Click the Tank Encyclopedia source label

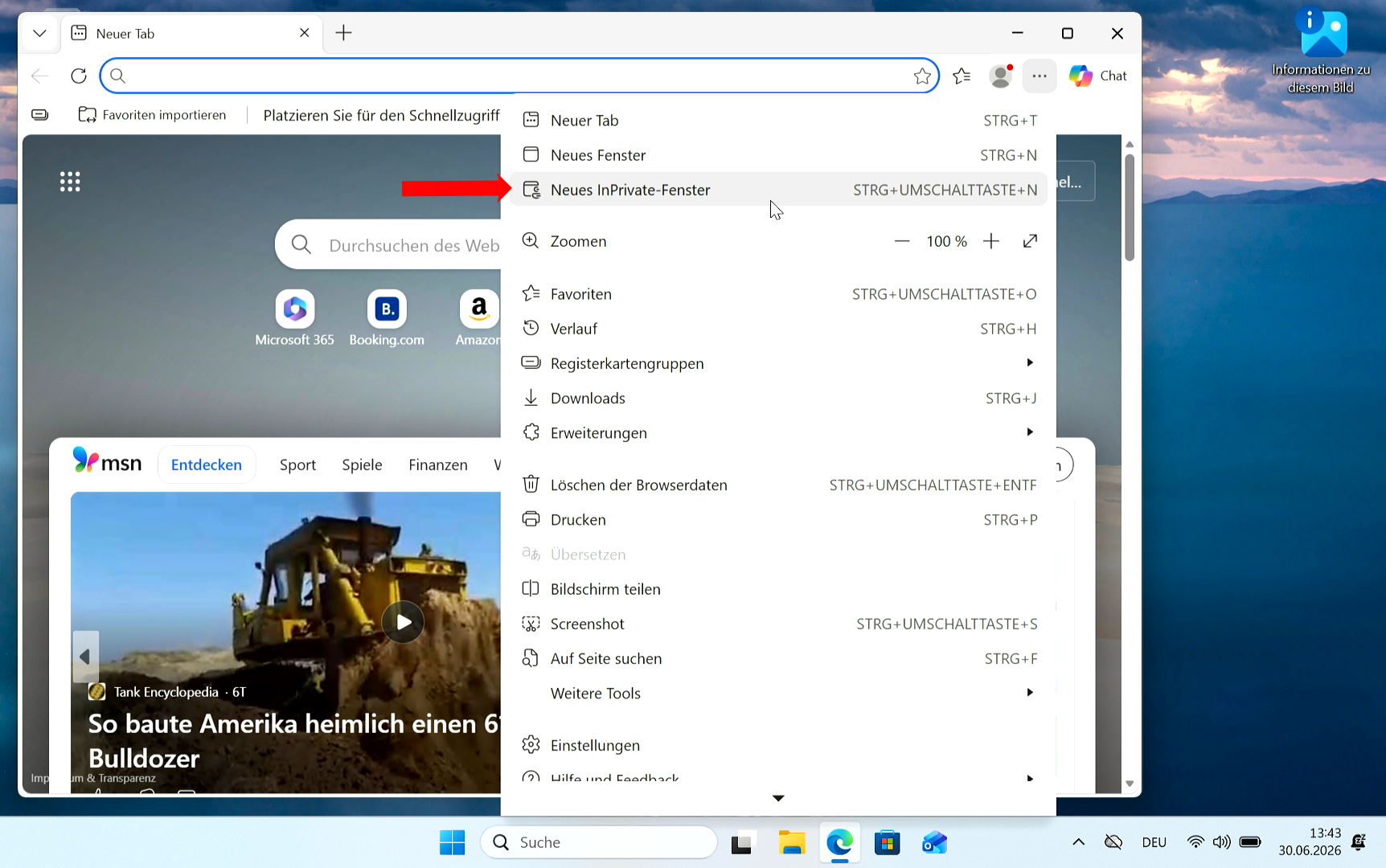pyautogui.click(x=166, y=692)
